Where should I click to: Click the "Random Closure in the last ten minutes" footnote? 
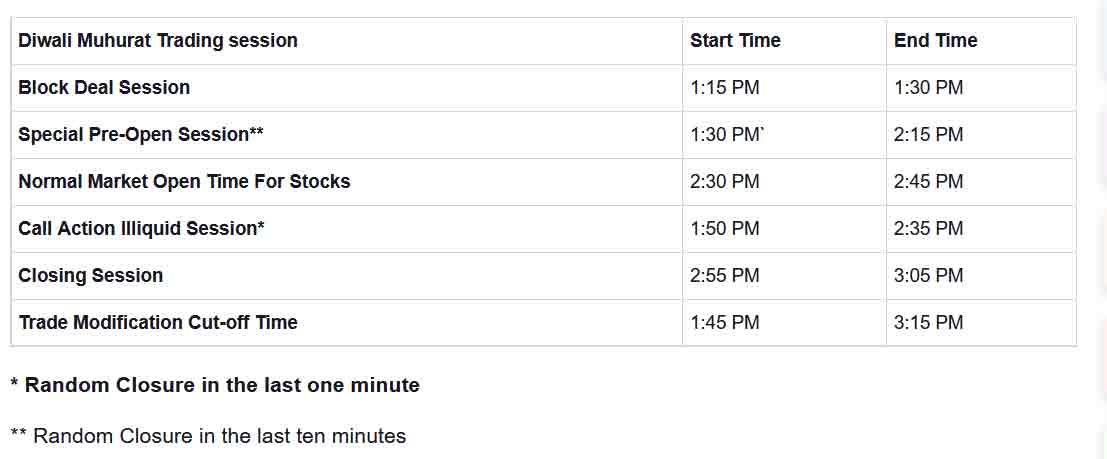click(208, 436)
